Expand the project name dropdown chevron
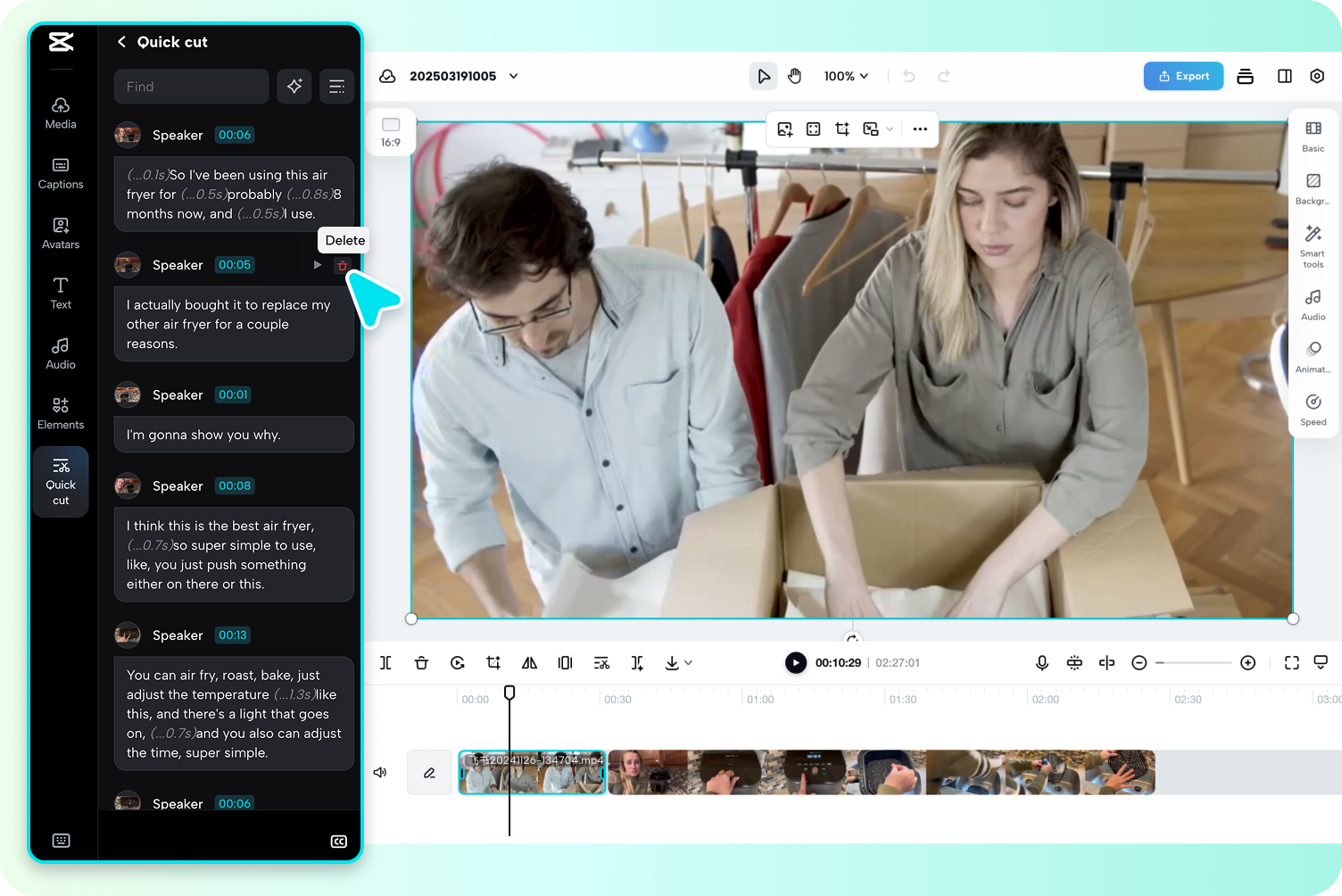 click(514, 76)
